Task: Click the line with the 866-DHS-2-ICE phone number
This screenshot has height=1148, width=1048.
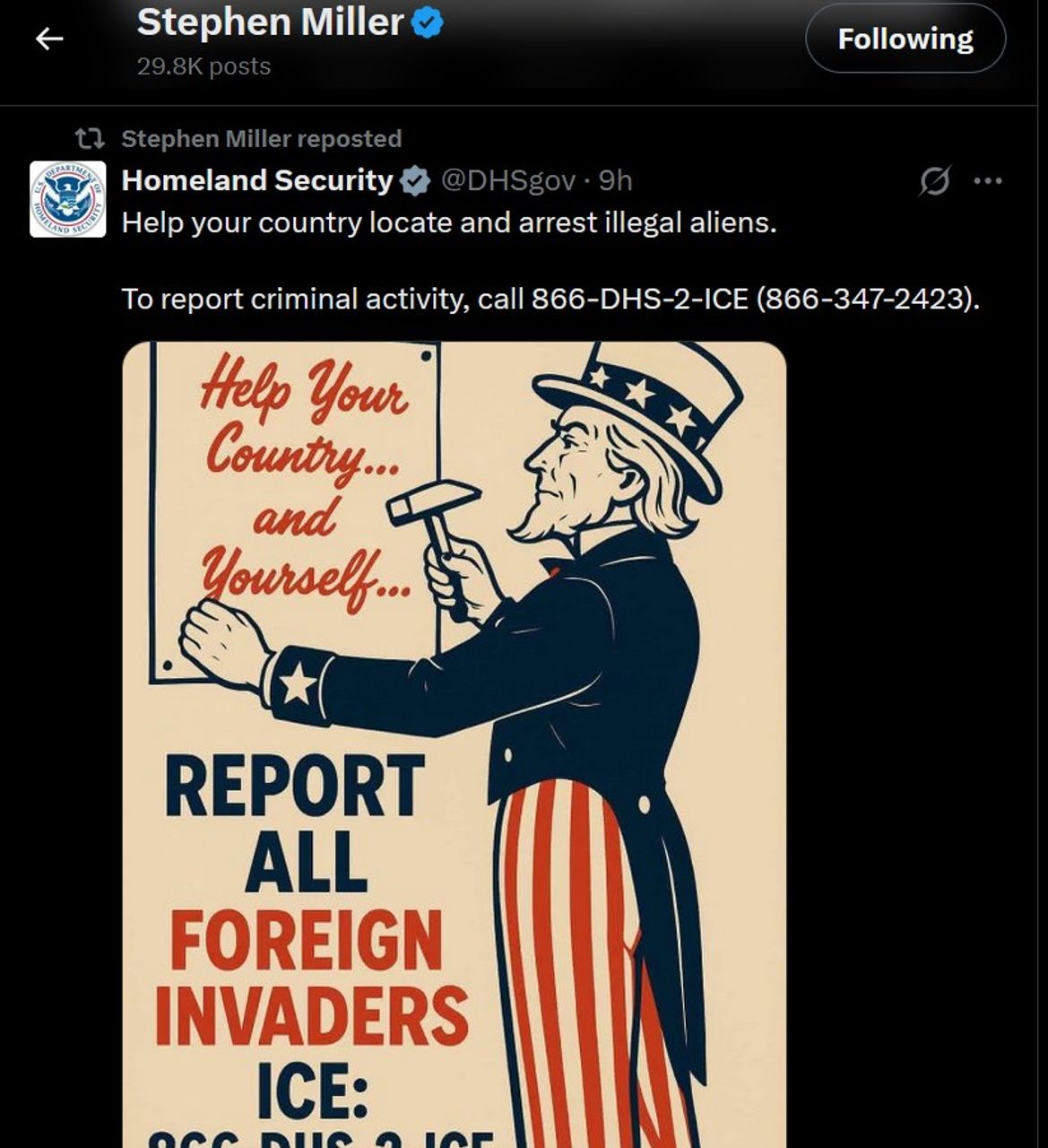Action: [x=550, y=299]
